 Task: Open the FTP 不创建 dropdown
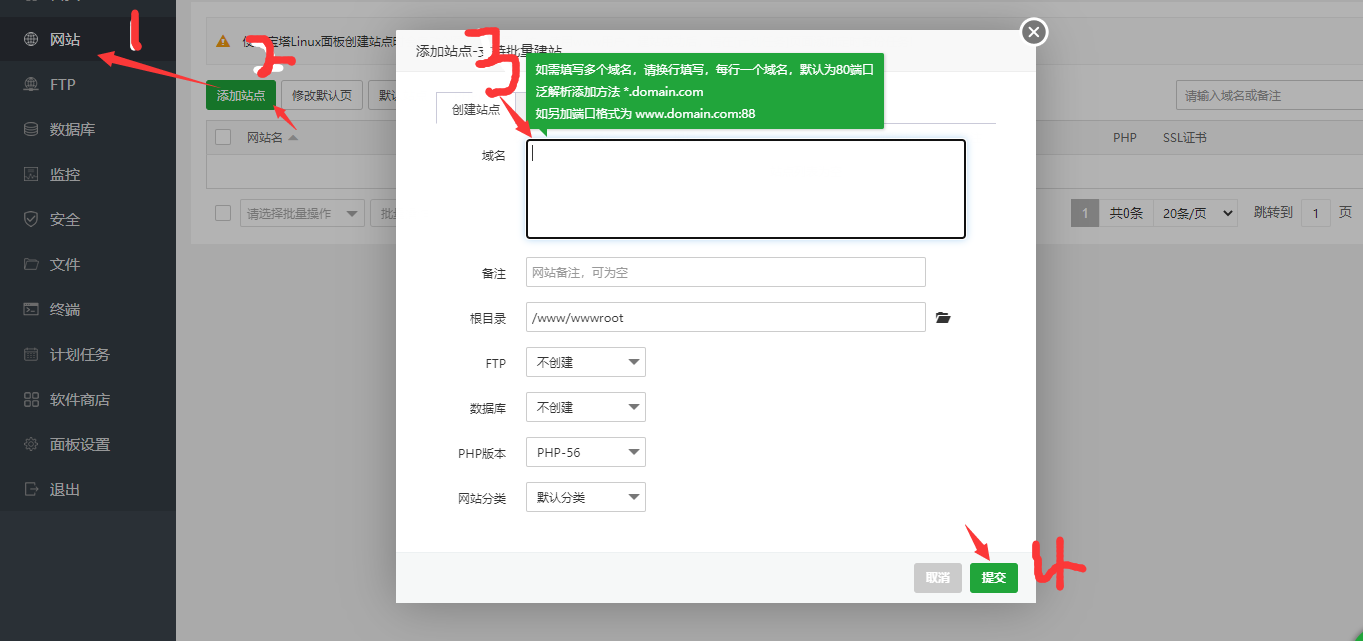[586, 362]
